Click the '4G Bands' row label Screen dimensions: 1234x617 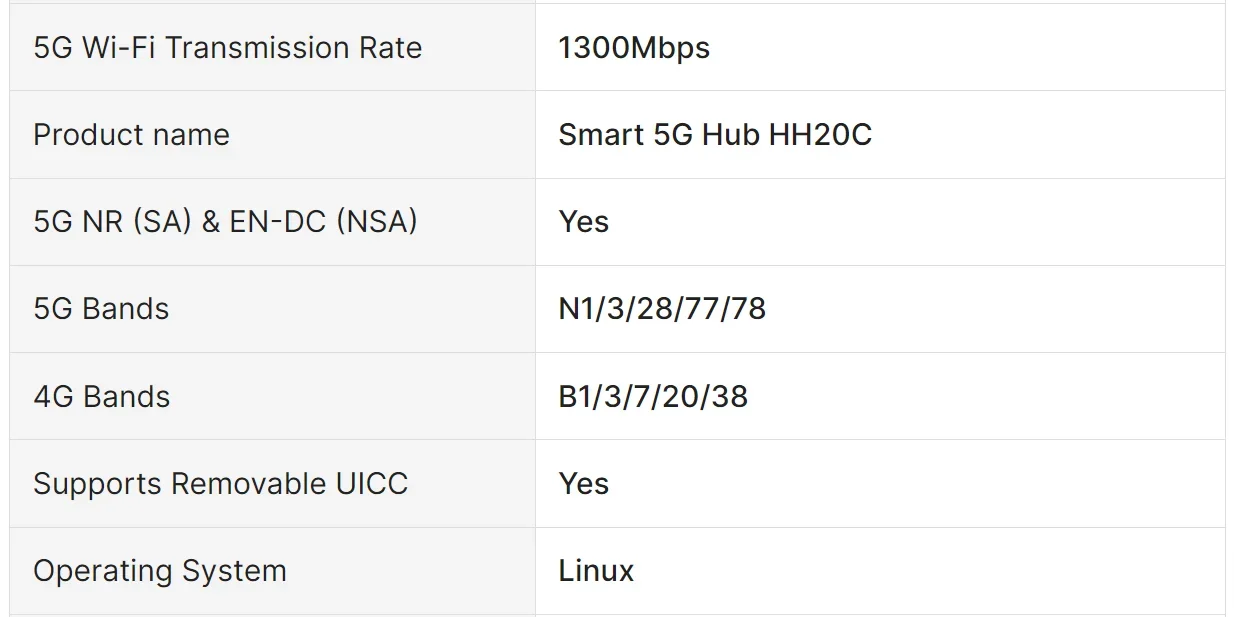pos(101,397)
